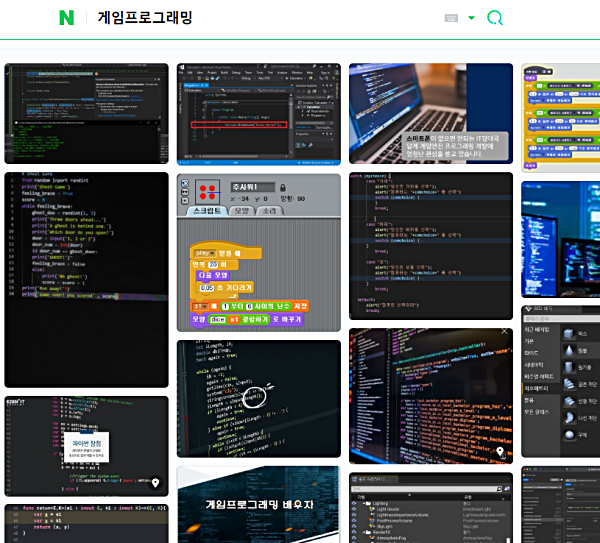Open the dark IDE with green console thumbnail

tap(86, 114)
